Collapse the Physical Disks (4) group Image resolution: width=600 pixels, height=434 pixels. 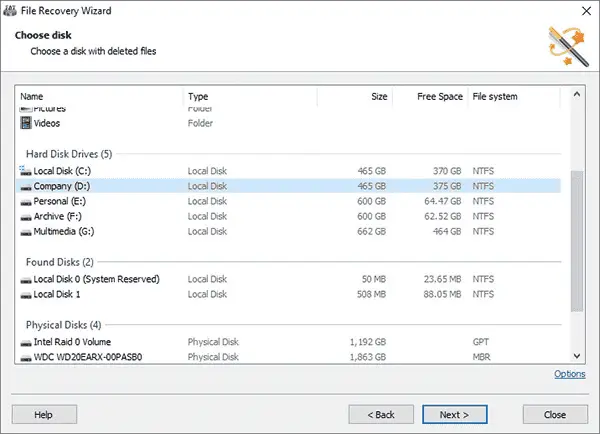click(64, 325)
